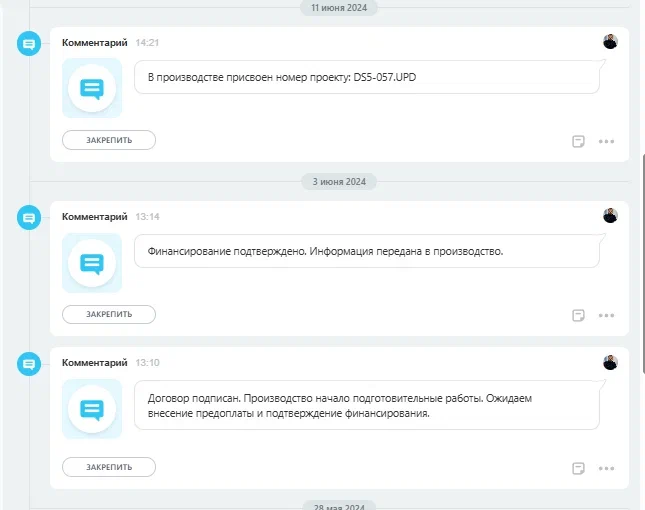This screenshot has width=645, height=510.
Task: Click the 14:21 timestamp
Action: click(147, 43)
